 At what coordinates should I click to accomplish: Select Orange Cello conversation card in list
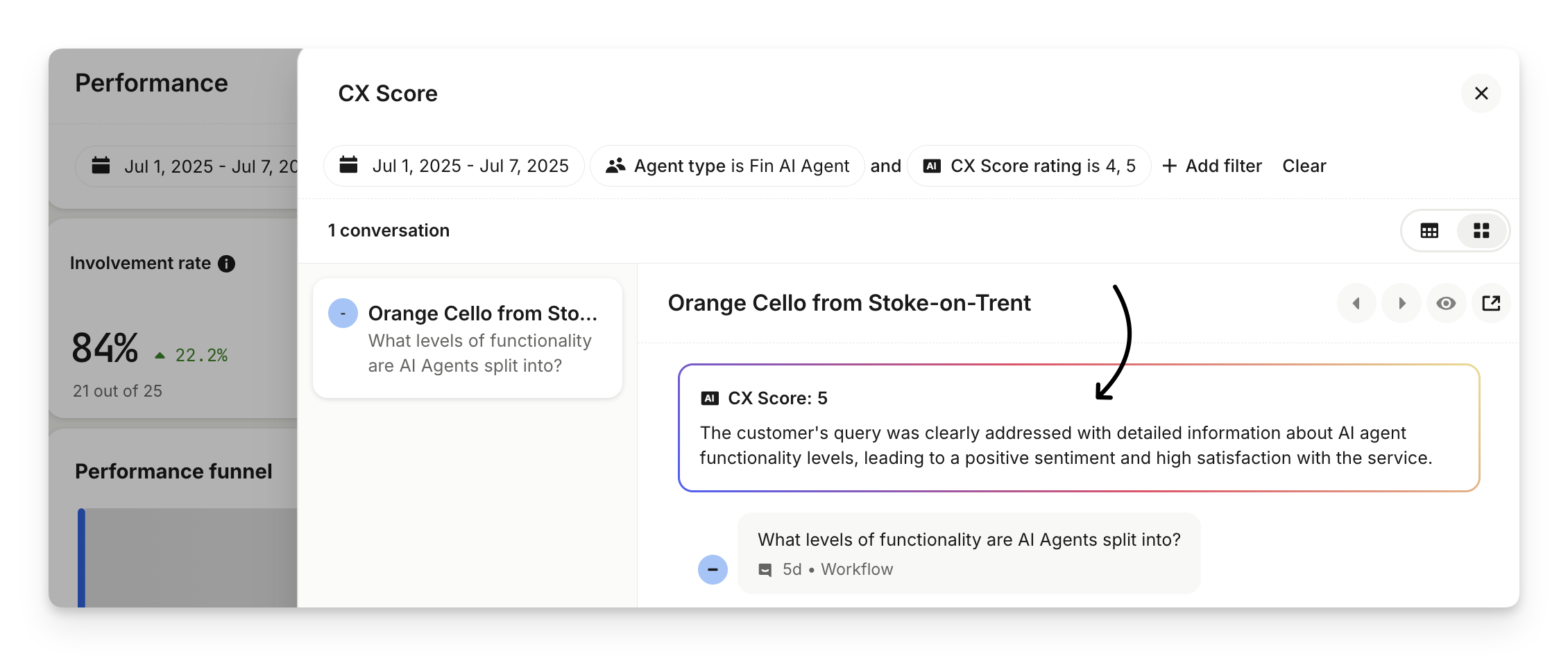(x=468, y=338)
